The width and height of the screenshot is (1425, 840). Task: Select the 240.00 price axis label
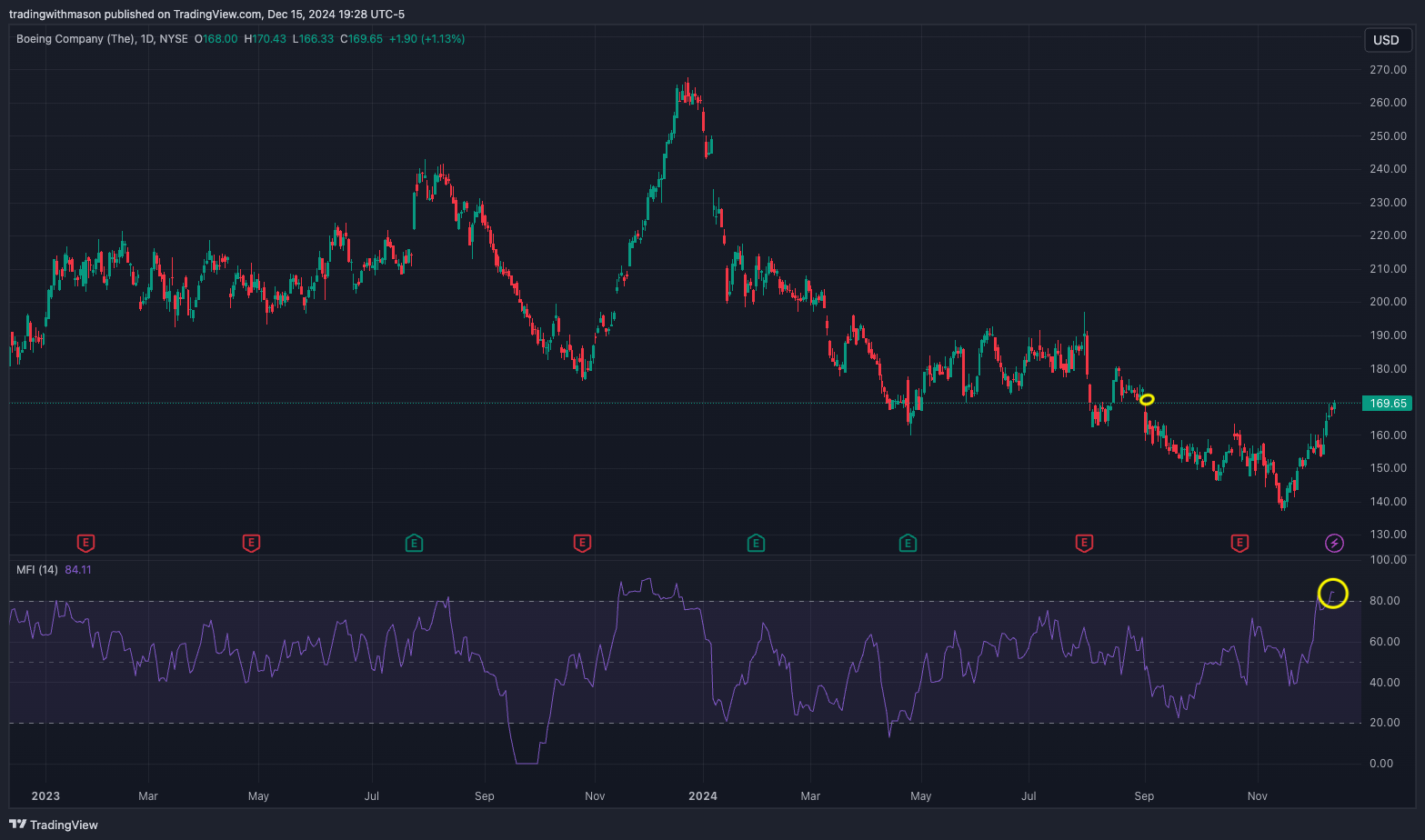coord(1388,169)
